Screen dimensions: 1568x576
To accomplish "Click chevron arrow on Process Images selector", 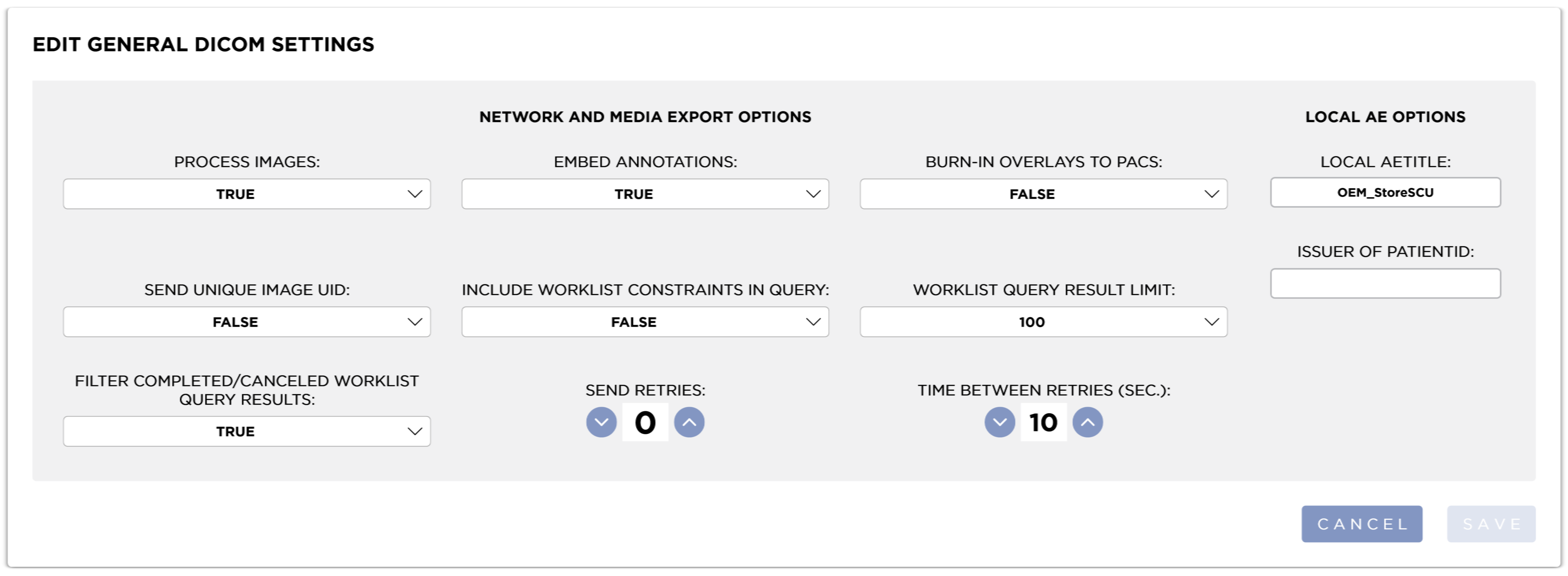I will point(415,194).
